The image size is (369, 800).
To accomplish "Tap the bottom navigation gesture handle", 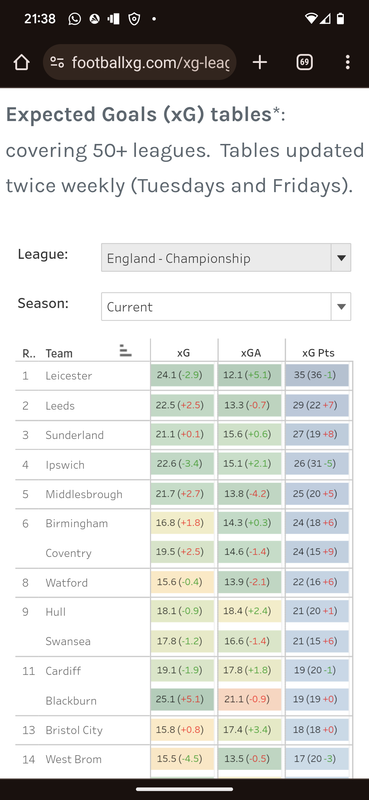I will click(184, 789).
